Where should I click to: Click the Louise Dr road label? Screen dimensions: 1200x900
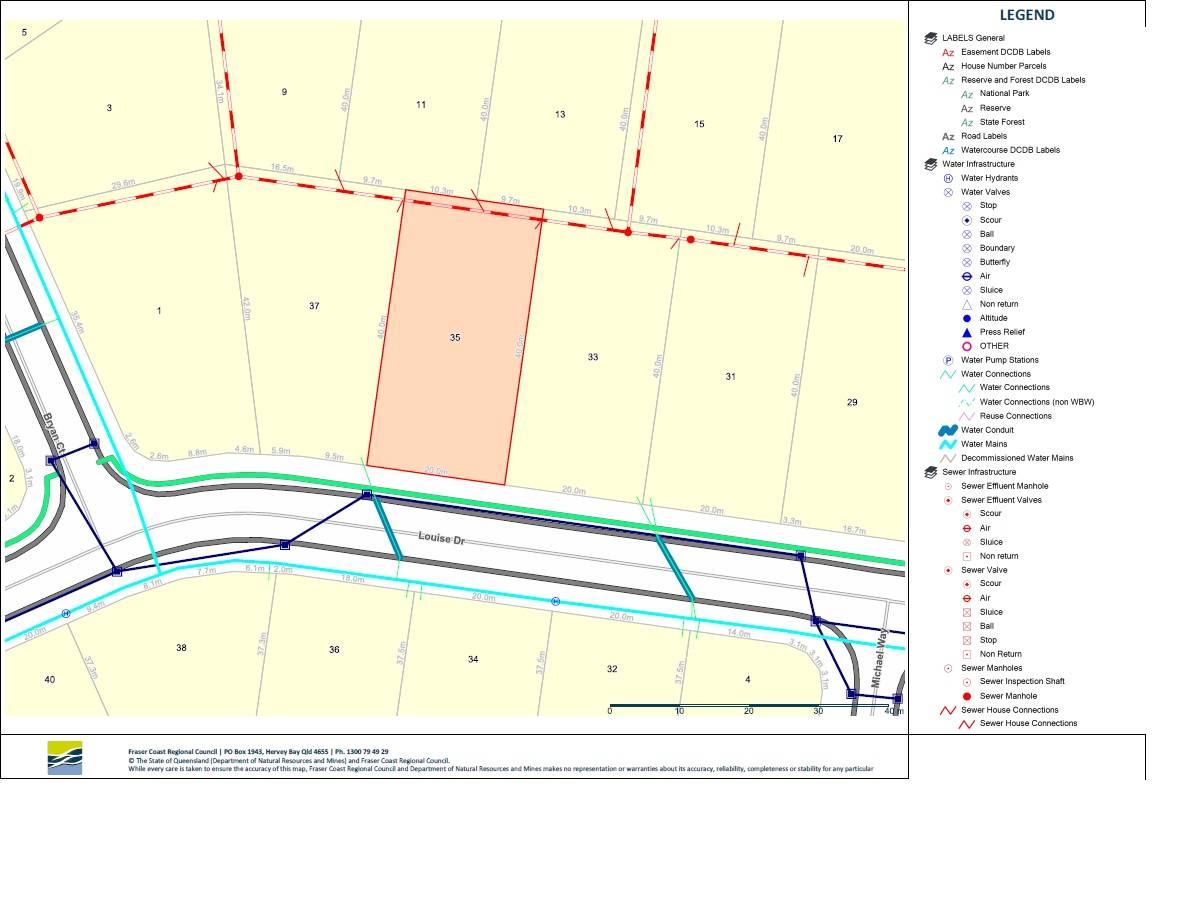pyautogui.click(x=465, y=539)
